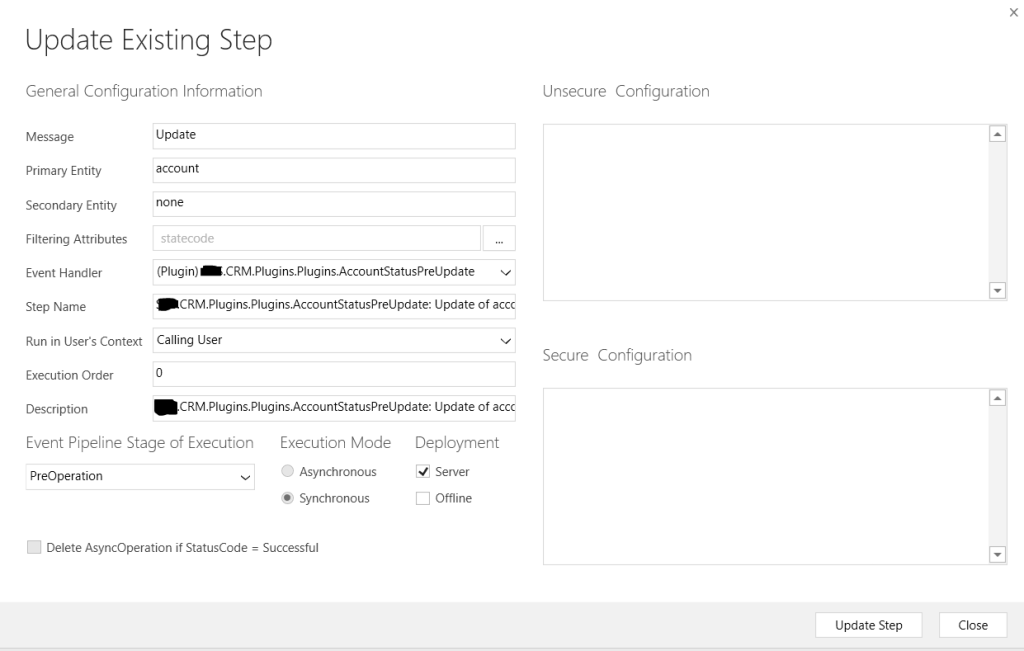The width and height of the screenshot is (1024, 651).
Task: Toggle Delete AsyncOperation if StatusCode Successful checkbox
Action: [35, 547]
